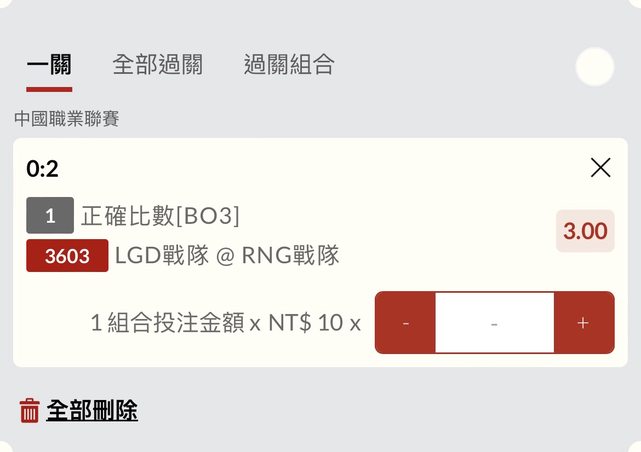Click the 3.00 odds badge

(585, 231)
